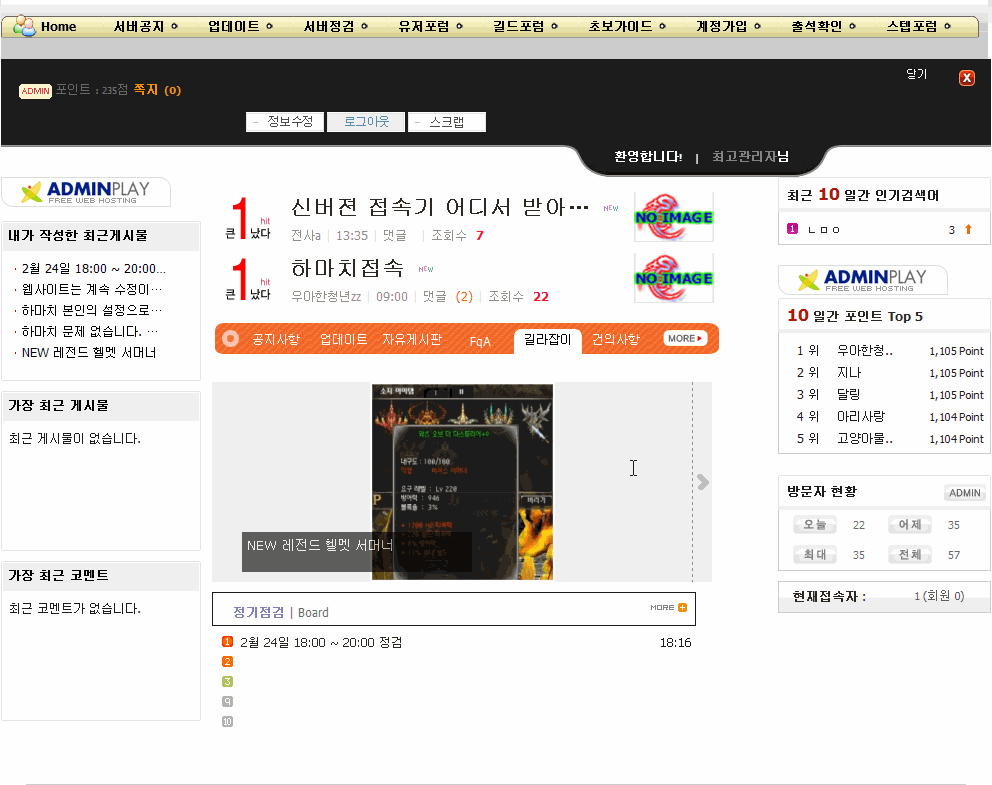Click NO IMAGE thumbnail of first post
Screen dimensions: 992x785
(x=674, y=217)
